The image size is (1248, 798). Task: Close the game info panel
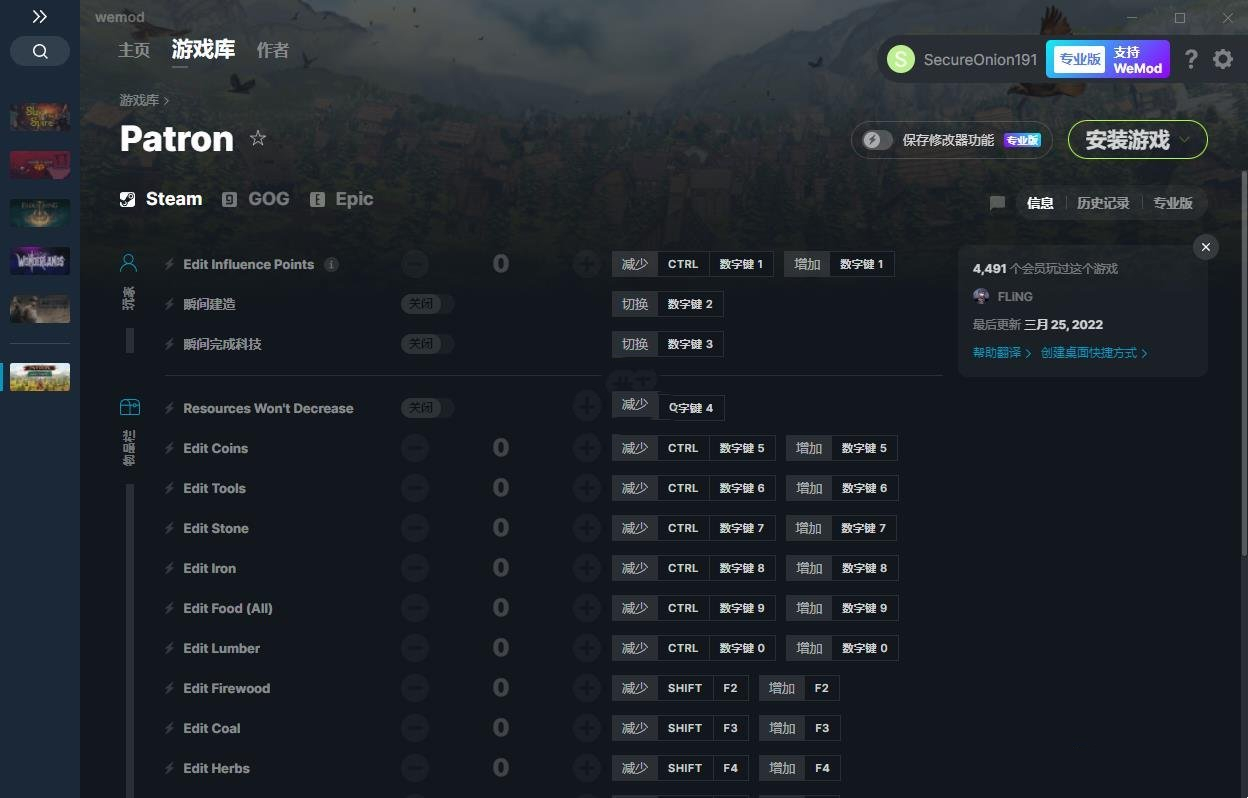click(1206, 247)
